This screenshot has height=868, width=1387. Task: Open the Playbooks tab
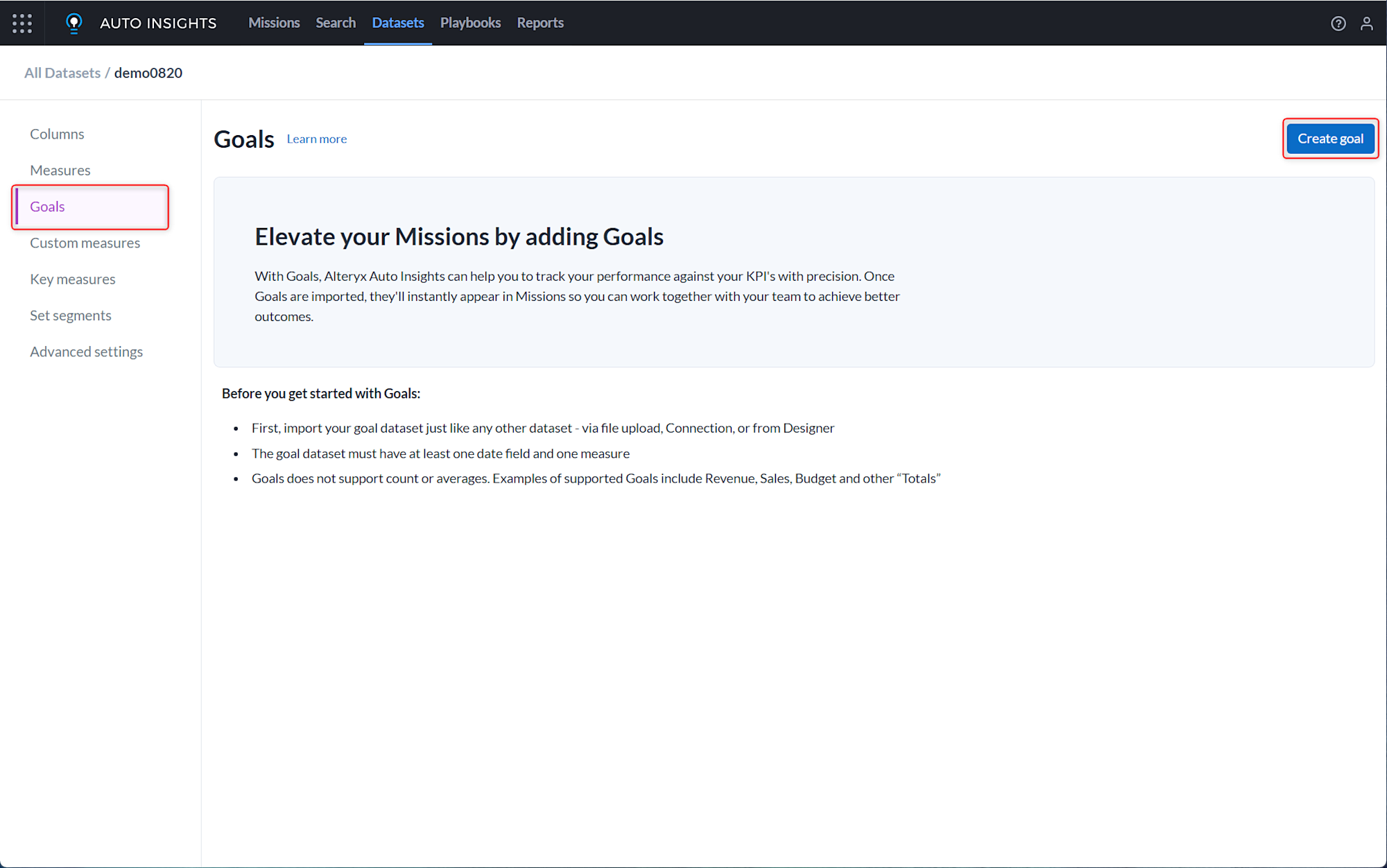[x=470, y=23]
